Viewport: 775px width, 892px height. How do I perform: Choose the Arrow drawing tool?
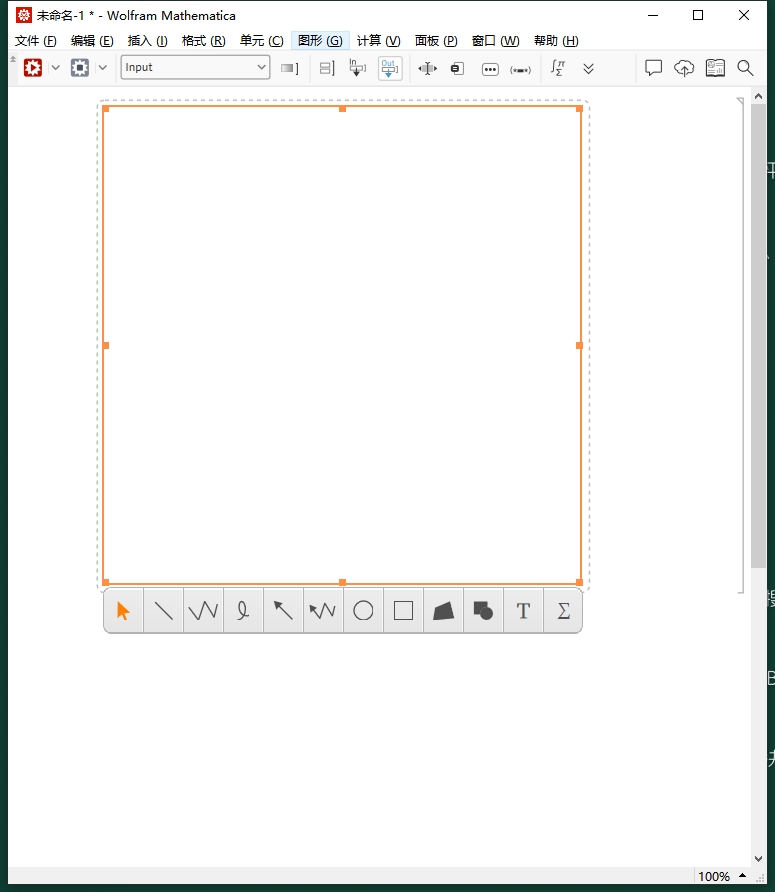(x=283, y=611)
